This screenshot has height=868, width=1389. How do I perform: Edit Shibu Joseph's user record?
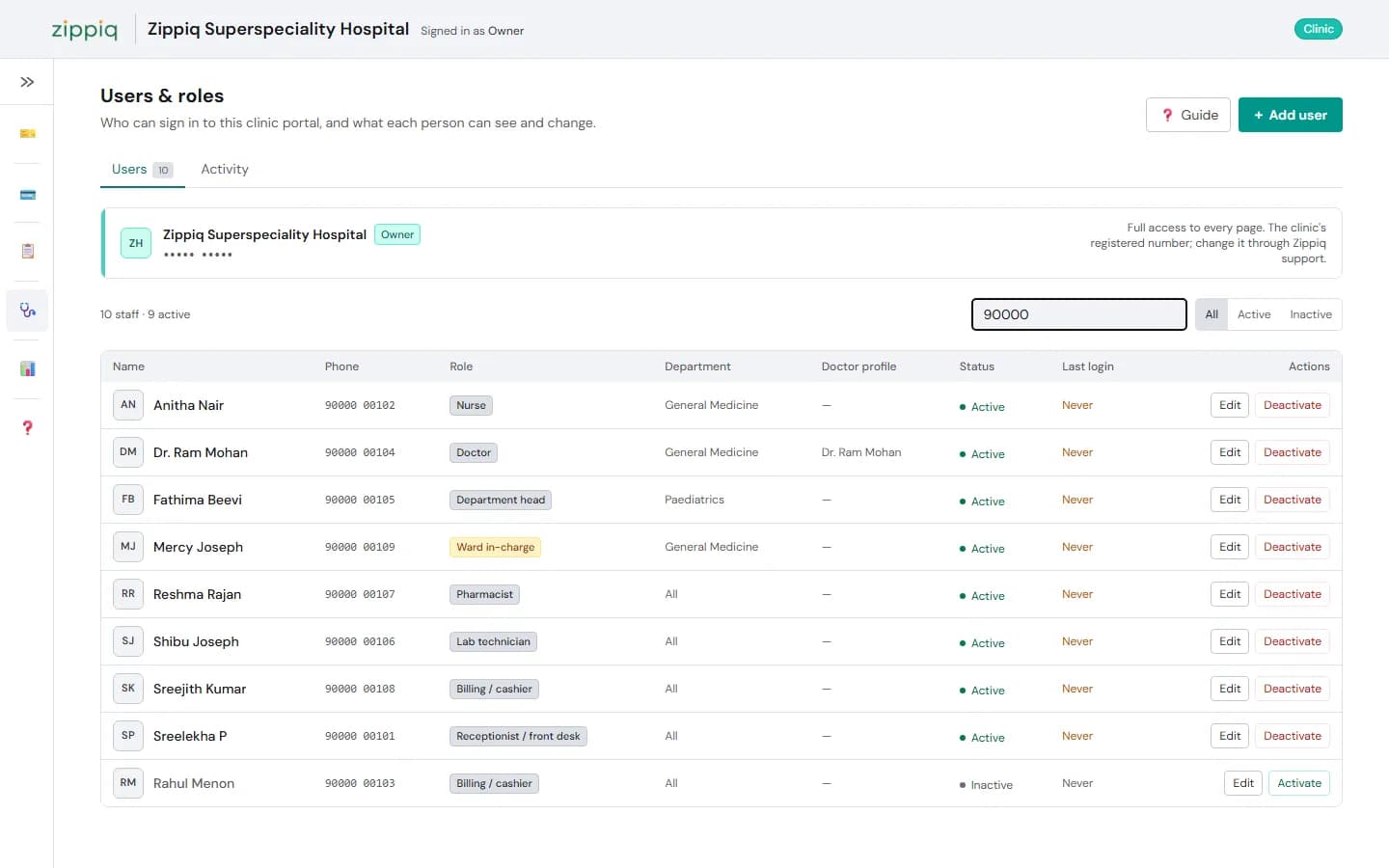coord(1230,641)
